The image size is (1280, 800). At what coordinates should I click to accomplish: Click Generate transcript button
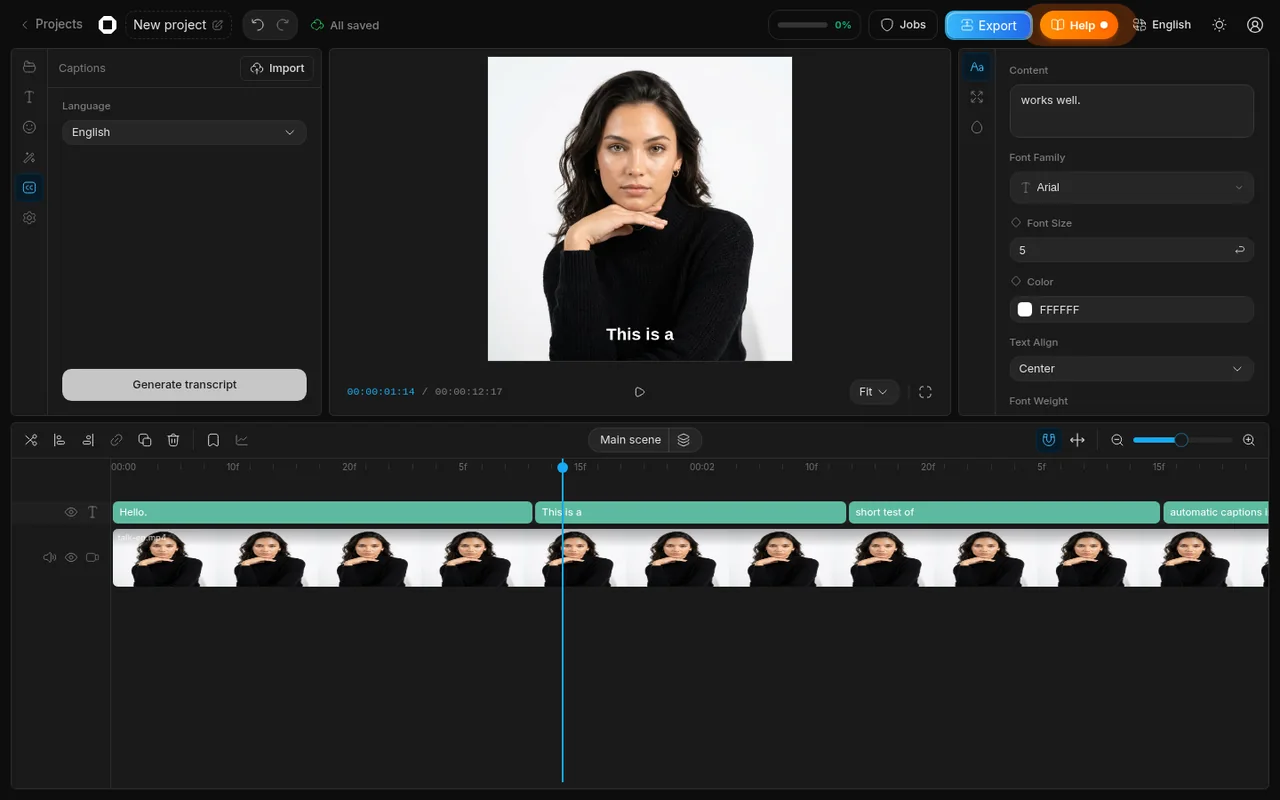[184, 385]
